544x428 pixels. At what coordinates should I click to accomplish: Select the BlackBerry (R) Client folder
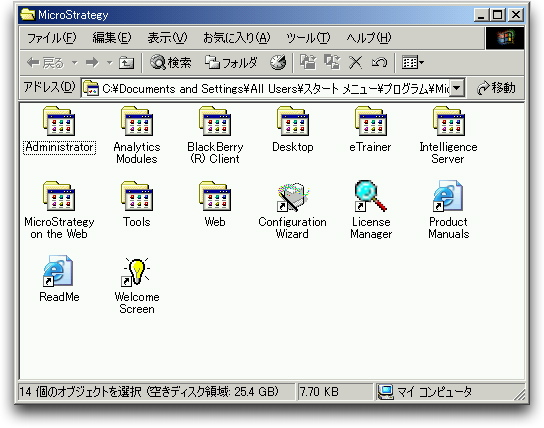pyautogui.click(x=215, y=135)
